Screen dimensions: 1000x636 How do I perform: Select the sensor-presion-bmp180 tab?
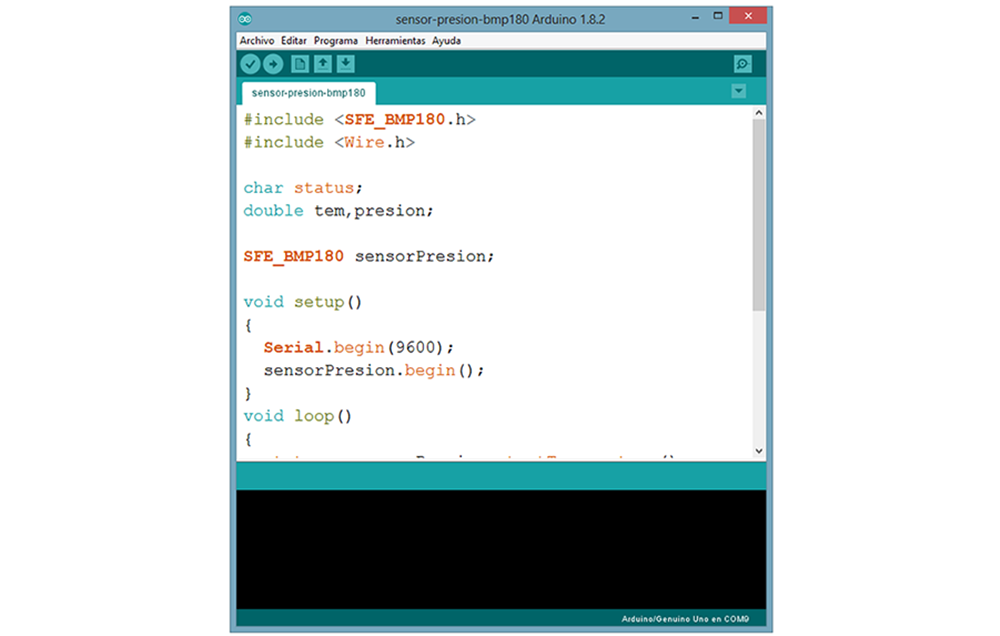pyautogui.click(x=309, y=93)
